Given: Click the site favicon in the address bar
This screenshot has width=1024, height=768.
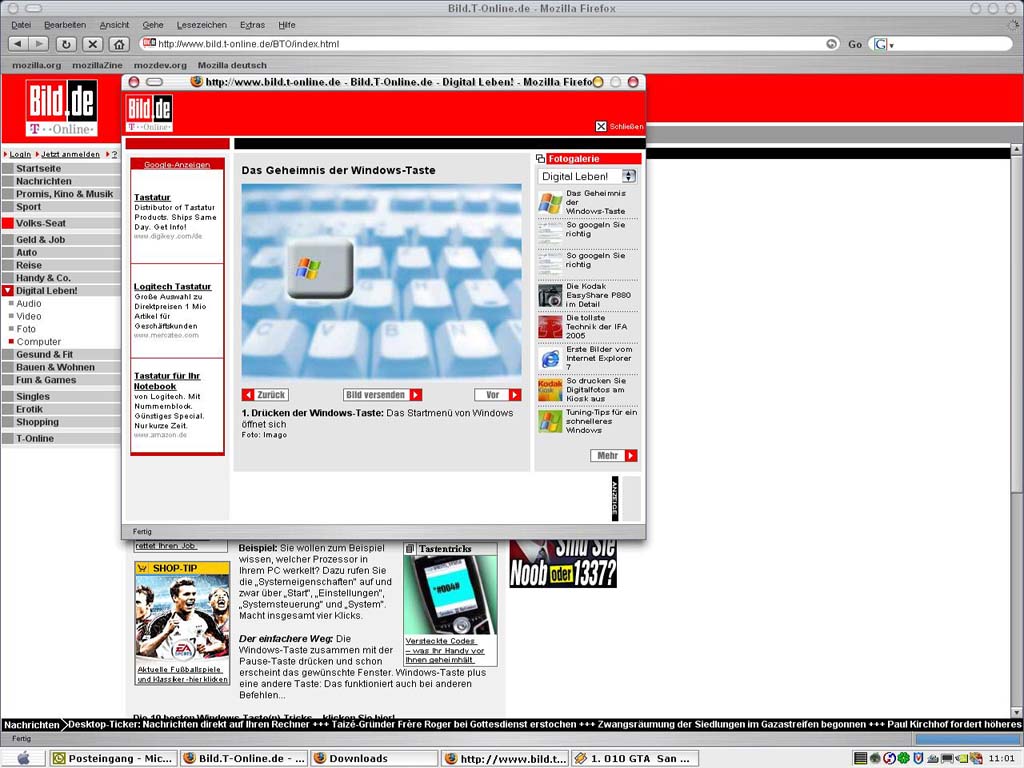Looking at the screenshot, I should [149, 43].
